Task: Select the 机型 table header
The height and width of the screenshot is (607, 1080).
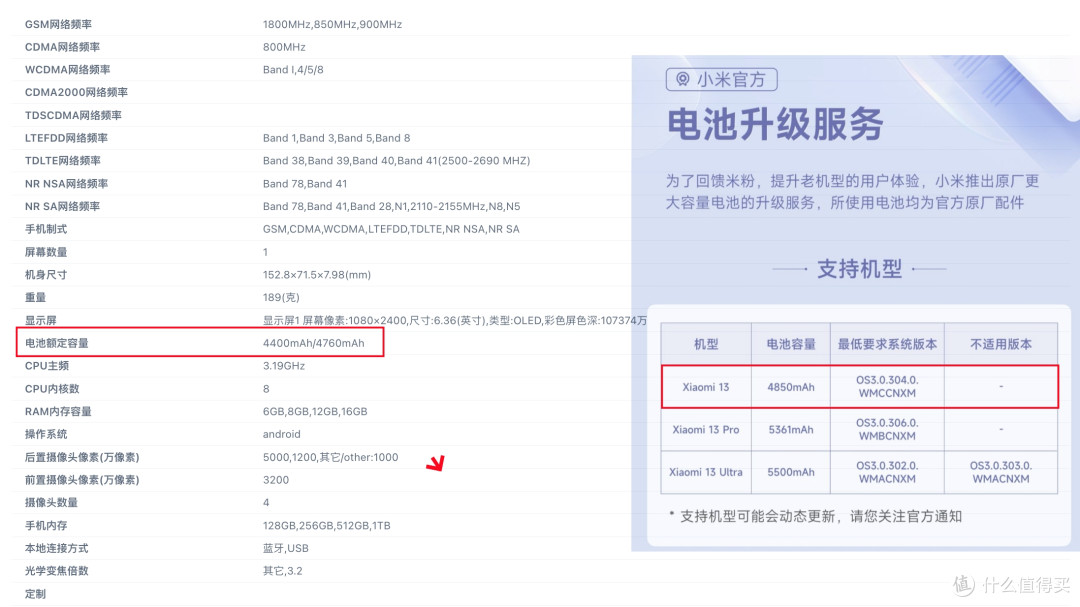Action: pyautogui.click(x=706, y=344)
